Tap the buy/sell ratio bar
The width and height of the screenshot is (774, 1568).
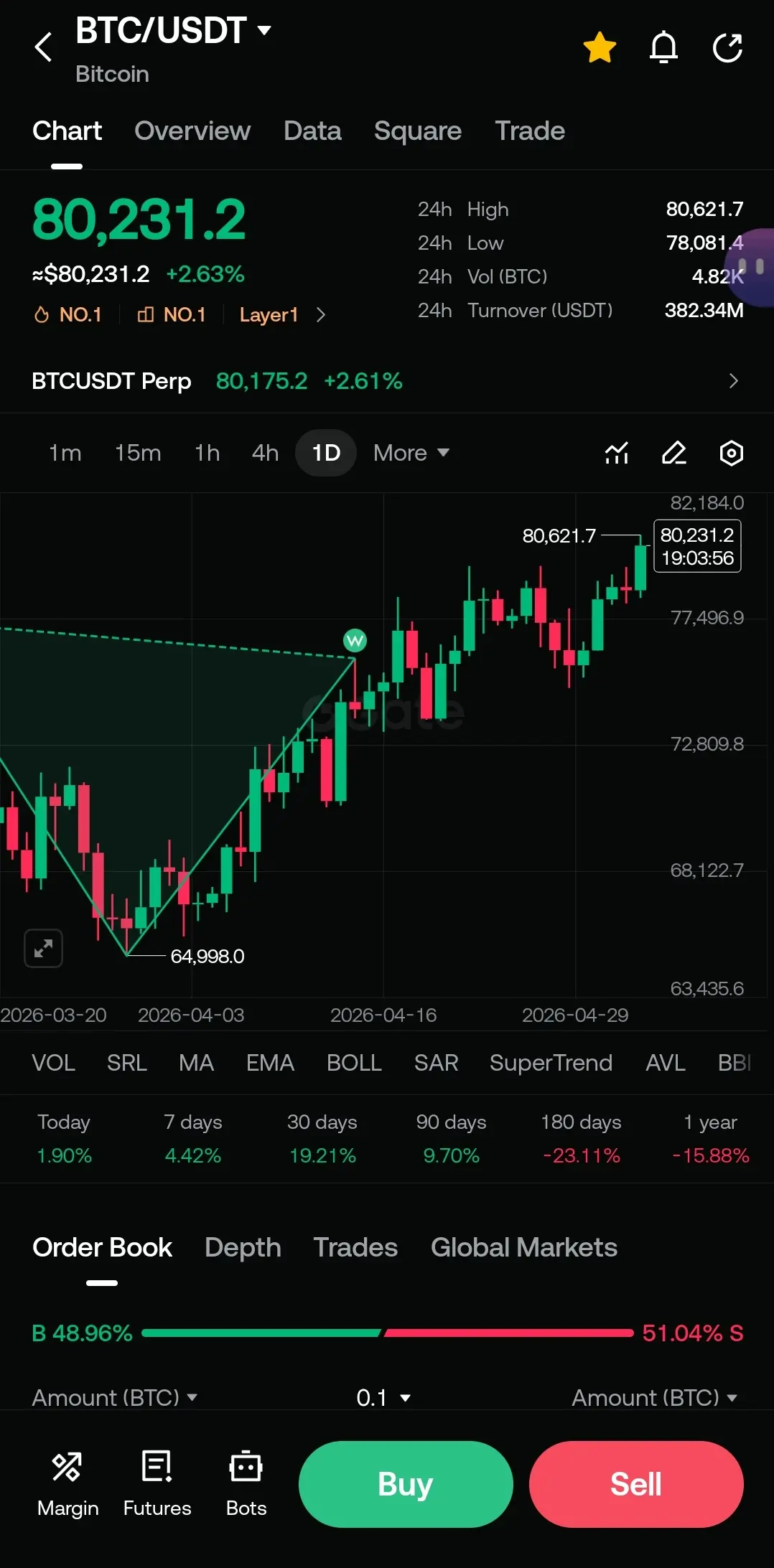pyautogui.click(x=388, y=1333)
